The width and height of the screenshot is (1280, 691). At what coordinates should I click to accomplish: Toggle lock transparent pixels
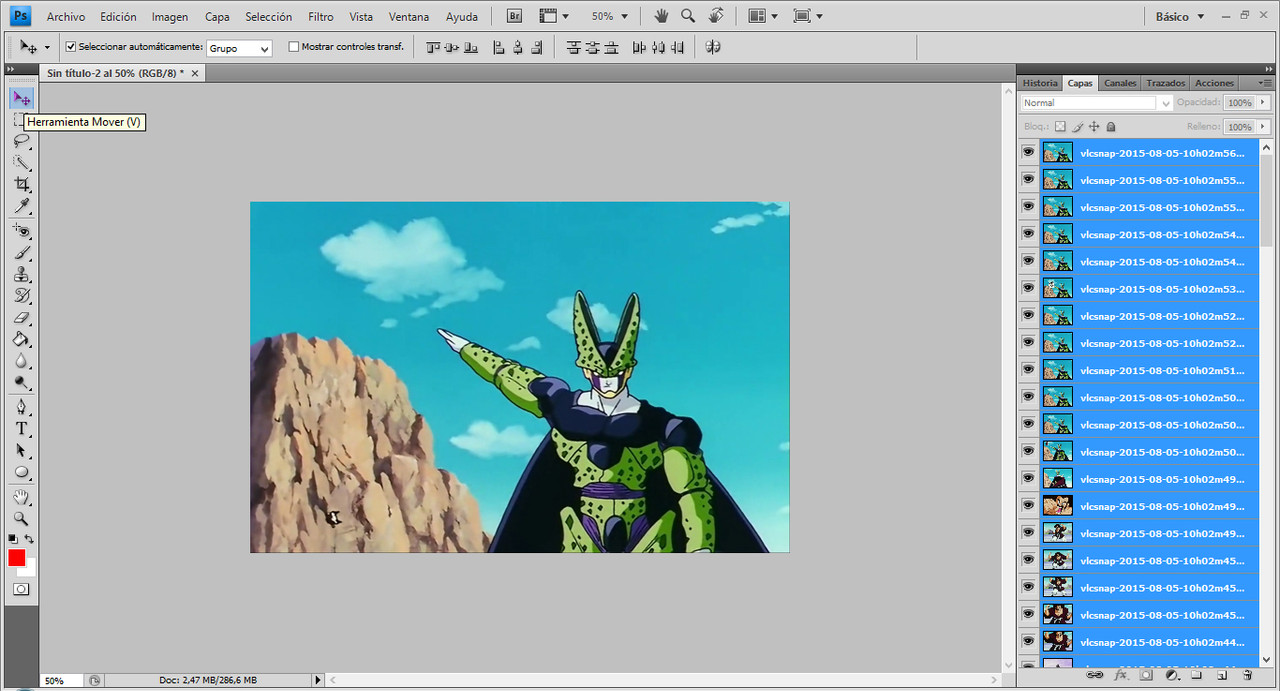[x=1060, y=127]
